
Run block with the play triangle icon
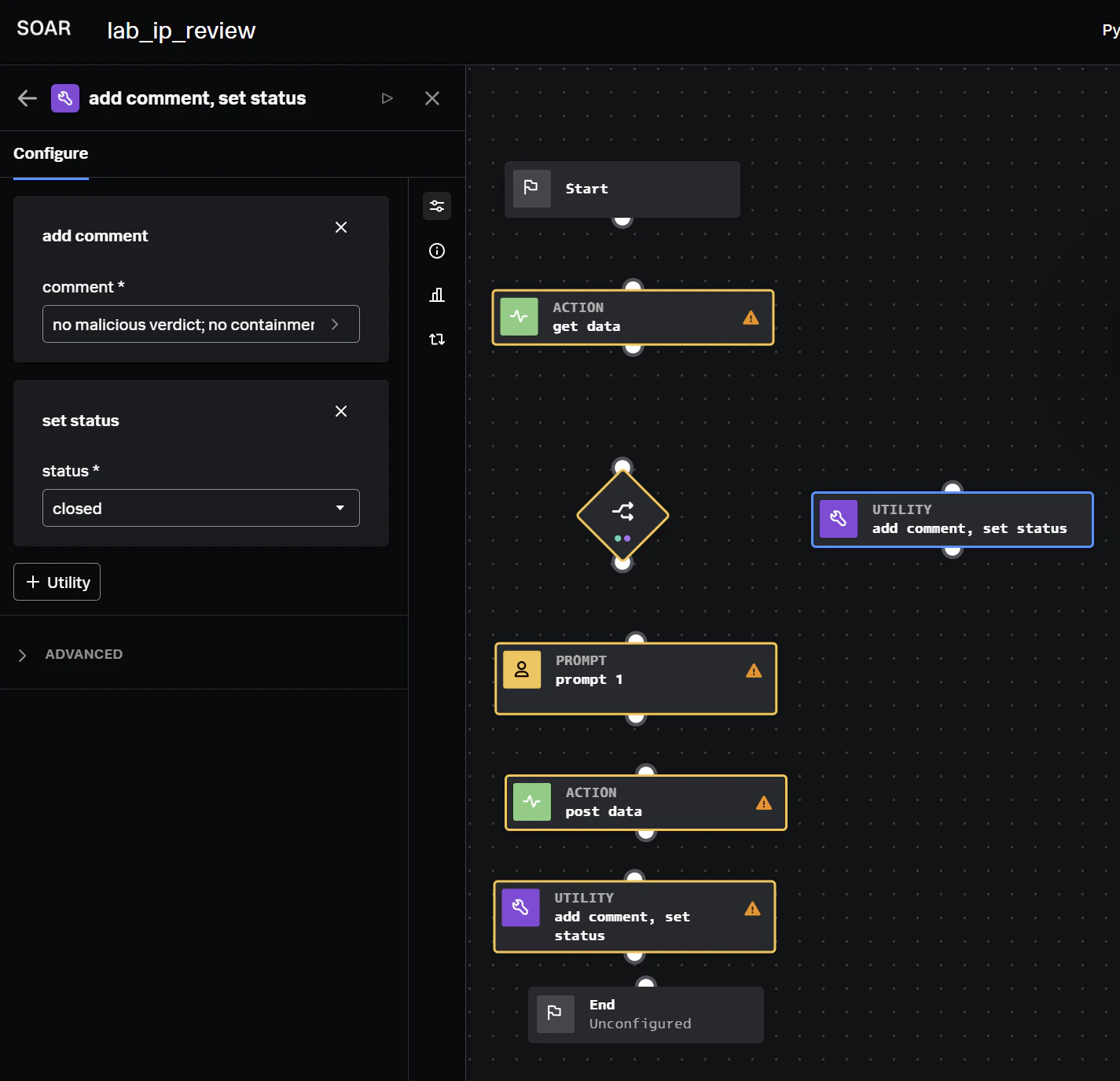pos(387,98)
